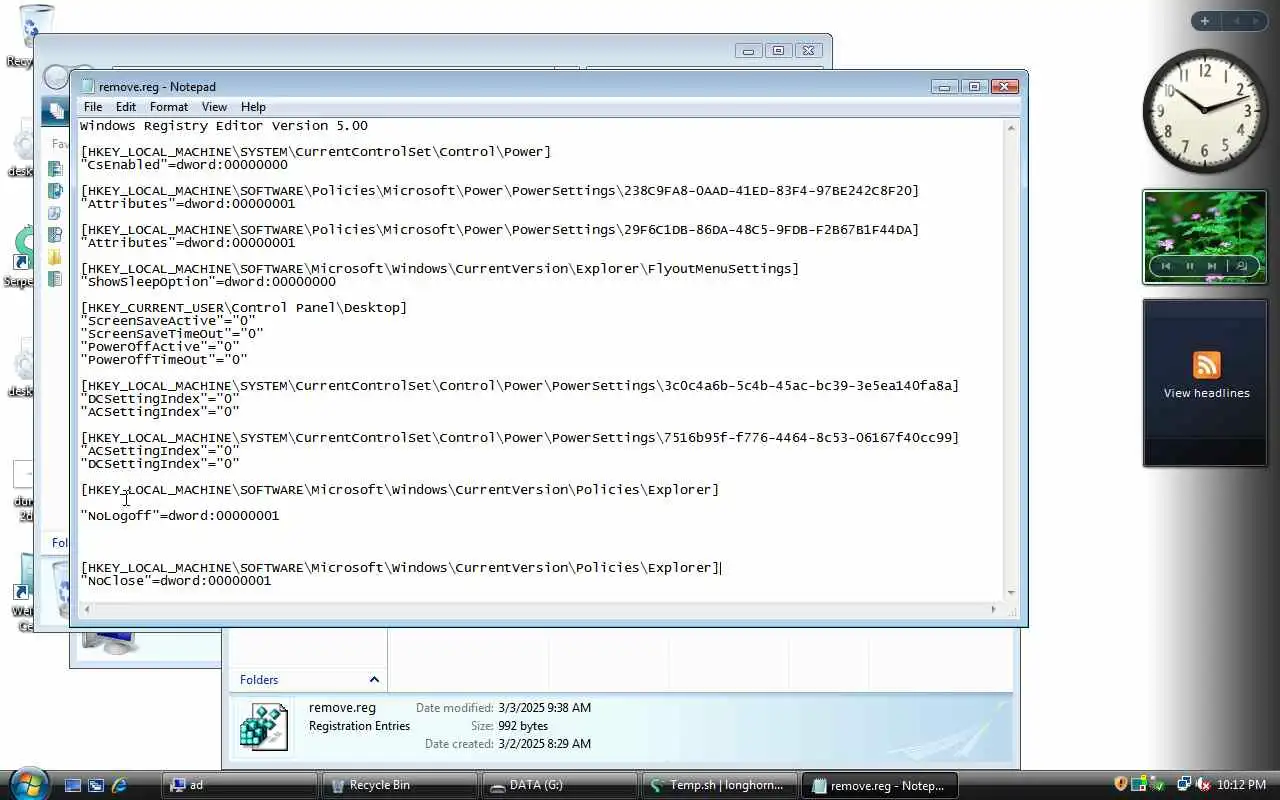The width and height of the screenshot is (1280, 800).
Task: Open Notepad Format menu
Action: (x=169, y=107)
